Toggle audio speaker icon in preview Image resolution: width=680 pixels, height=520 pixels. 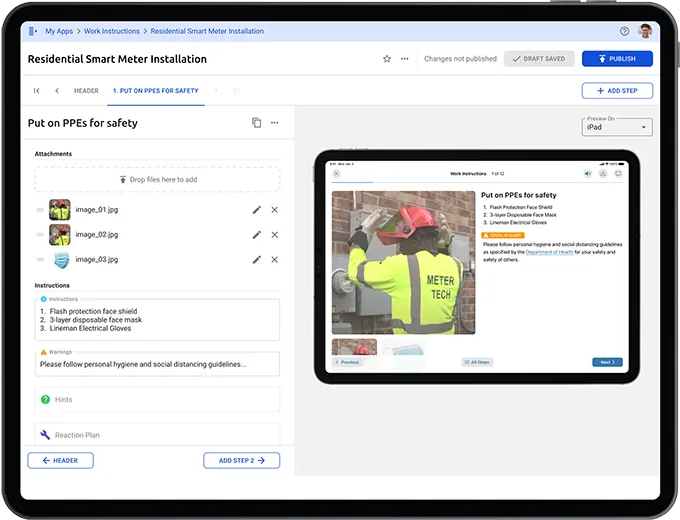[588, 173]
